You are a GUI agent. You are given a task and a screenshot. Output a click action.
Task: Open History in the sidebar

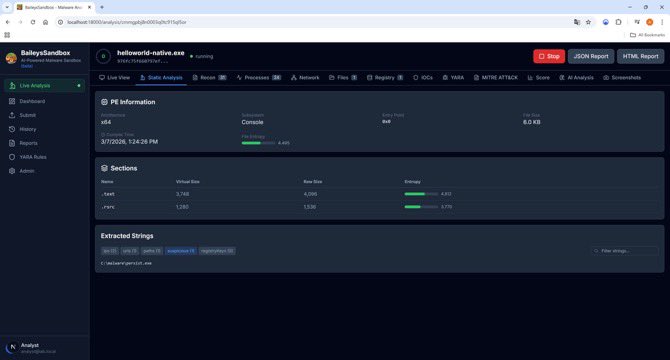(x=44, y=129)
